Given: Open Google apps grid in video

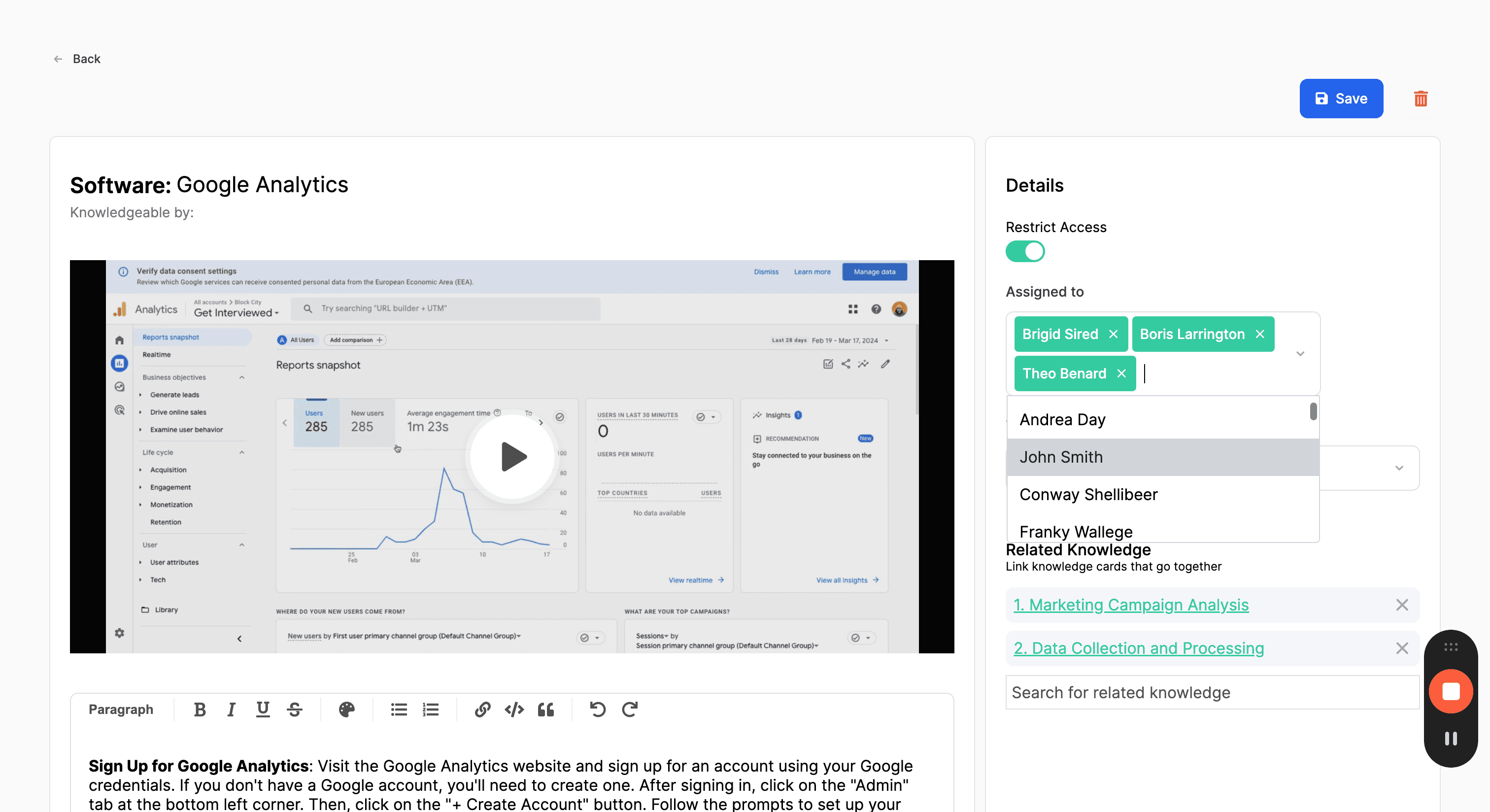Looking at the screenshot, I should coord(852,309).
